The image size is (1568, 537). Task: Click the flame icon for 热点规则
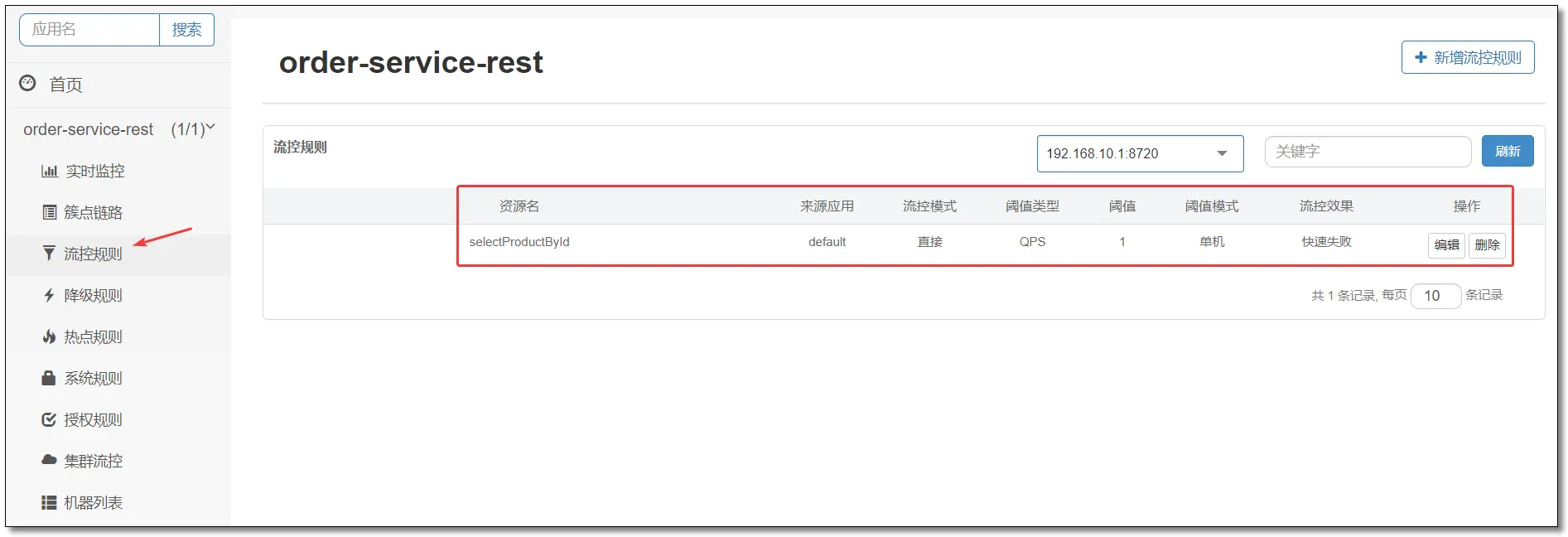(49, 336)
